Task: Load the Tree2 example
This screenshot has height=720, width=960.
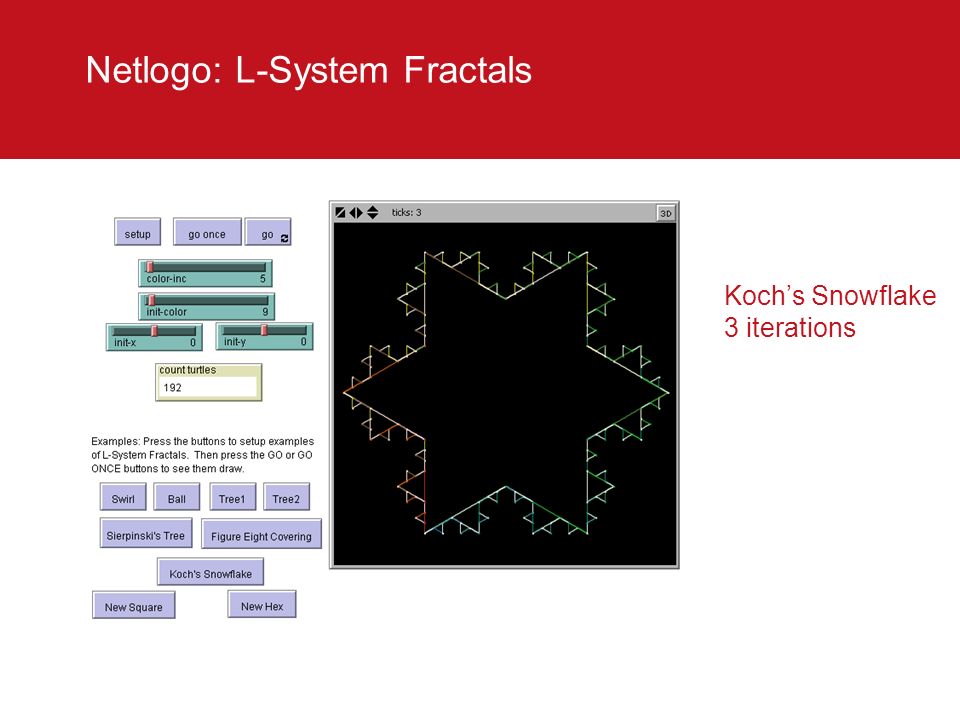Action: coord(287,497)
